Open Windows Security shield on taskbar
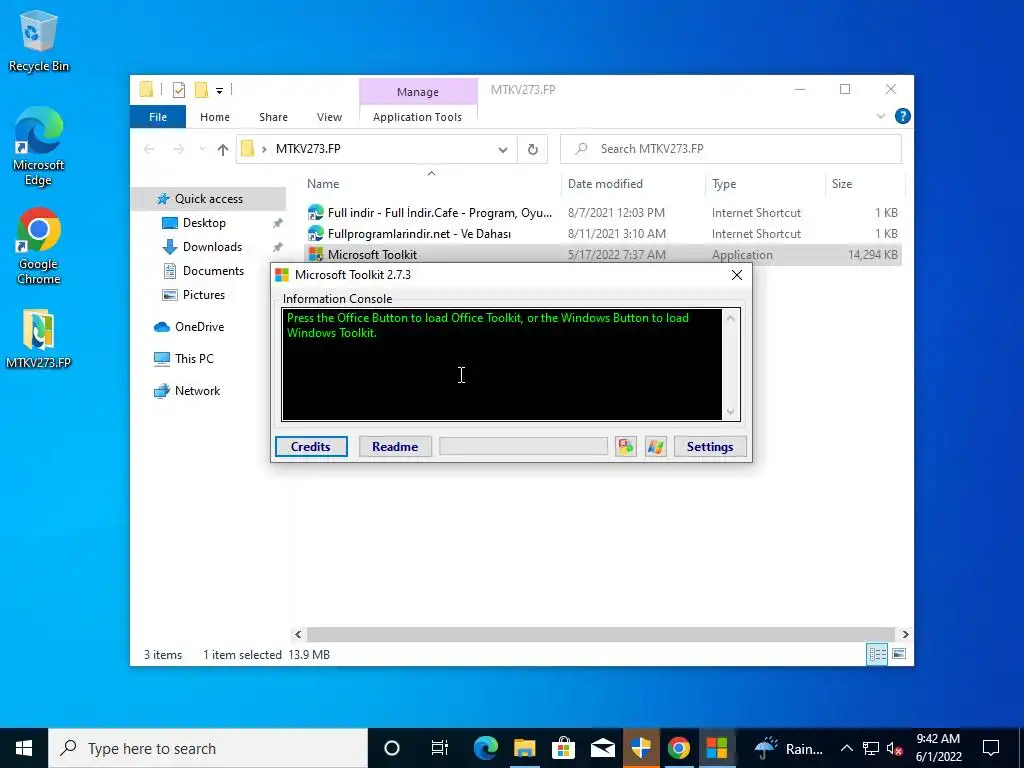This screenshot has height=768, width=1024. click(641, 748)
